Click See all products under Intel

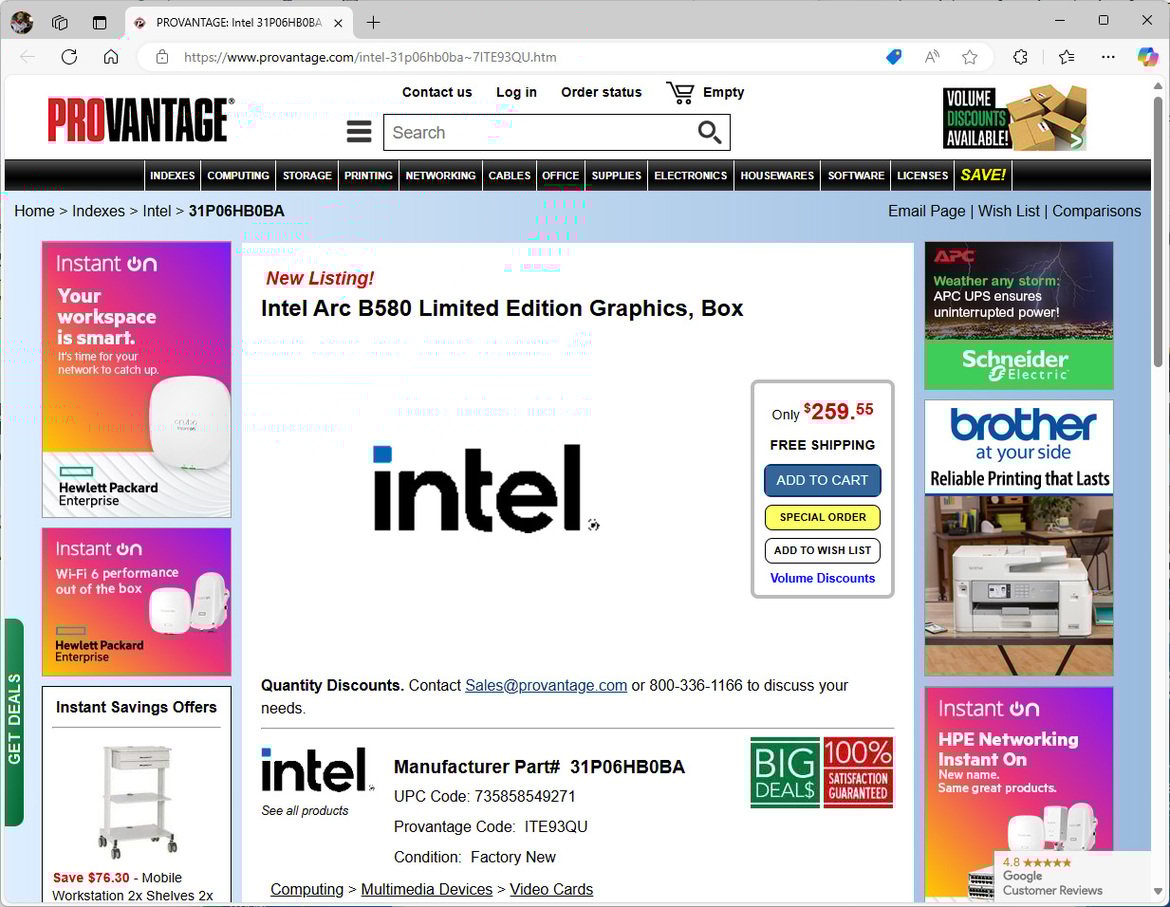304,811
